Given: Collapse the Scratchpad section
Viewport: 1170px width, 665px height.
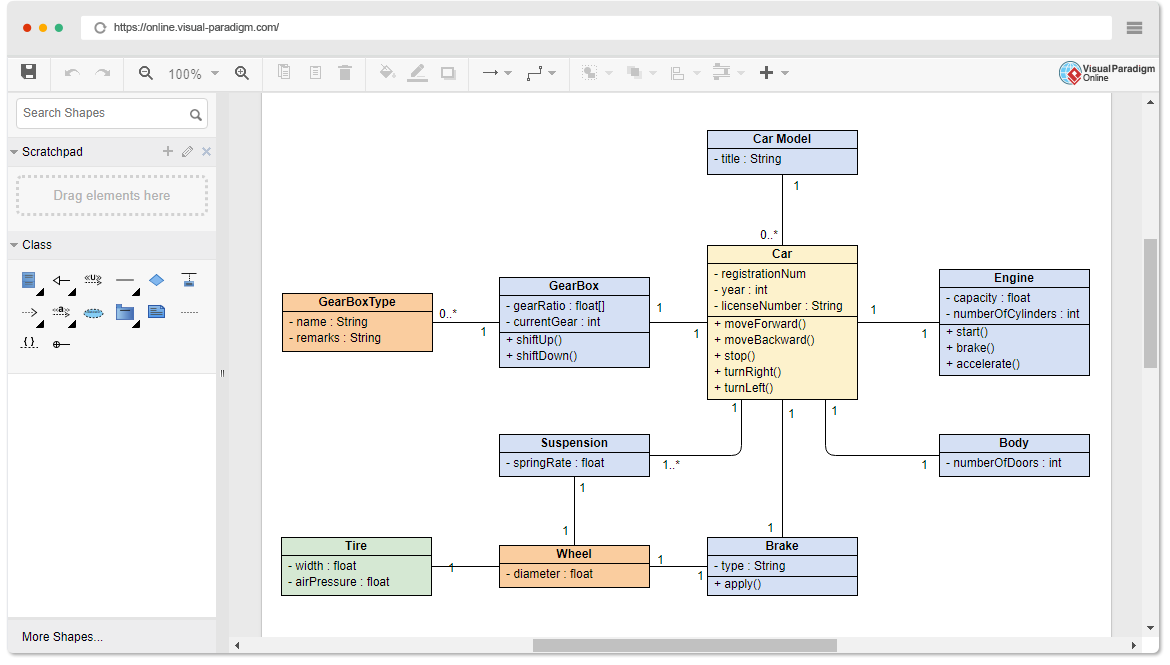Looking at the screenshot, I should [x=14, y=152].
